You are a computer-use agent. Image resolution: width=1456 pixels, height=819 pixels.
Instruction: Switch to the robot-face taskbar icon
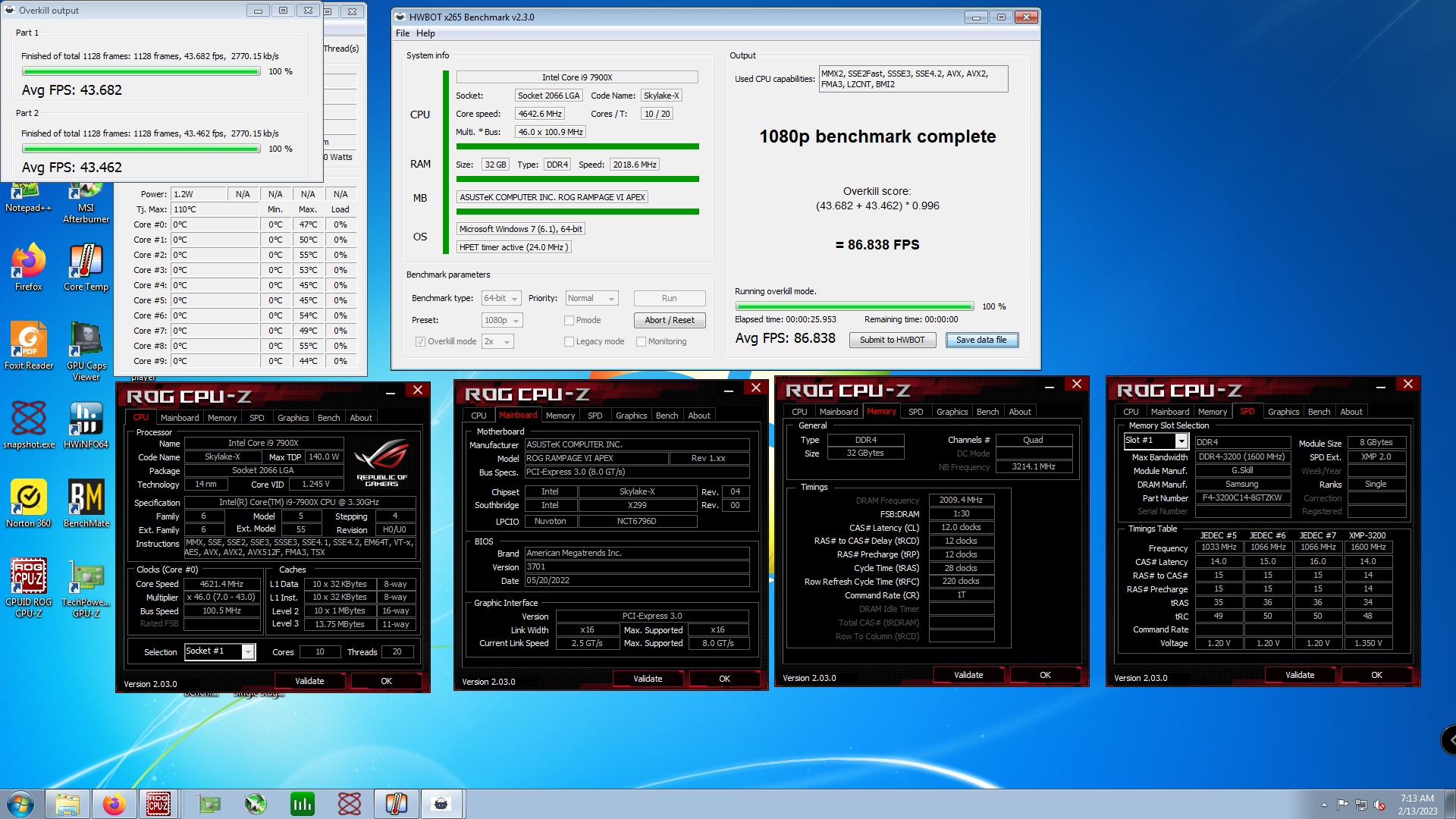pos(441,804)
